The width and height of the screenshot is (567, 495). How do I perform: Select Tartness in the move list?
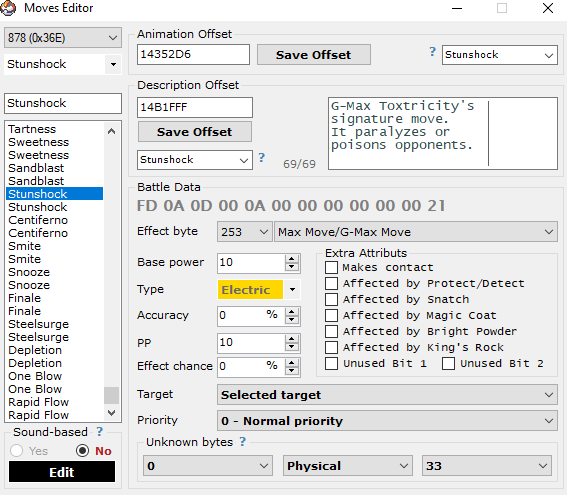click(55, 129)
